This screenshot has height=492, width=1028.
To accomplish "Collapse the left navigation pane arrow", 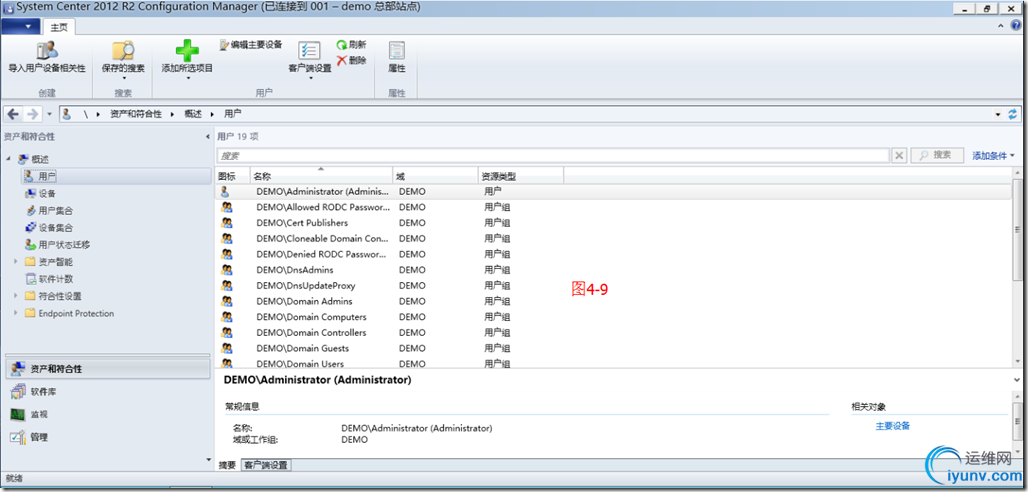I will point(207,136).
